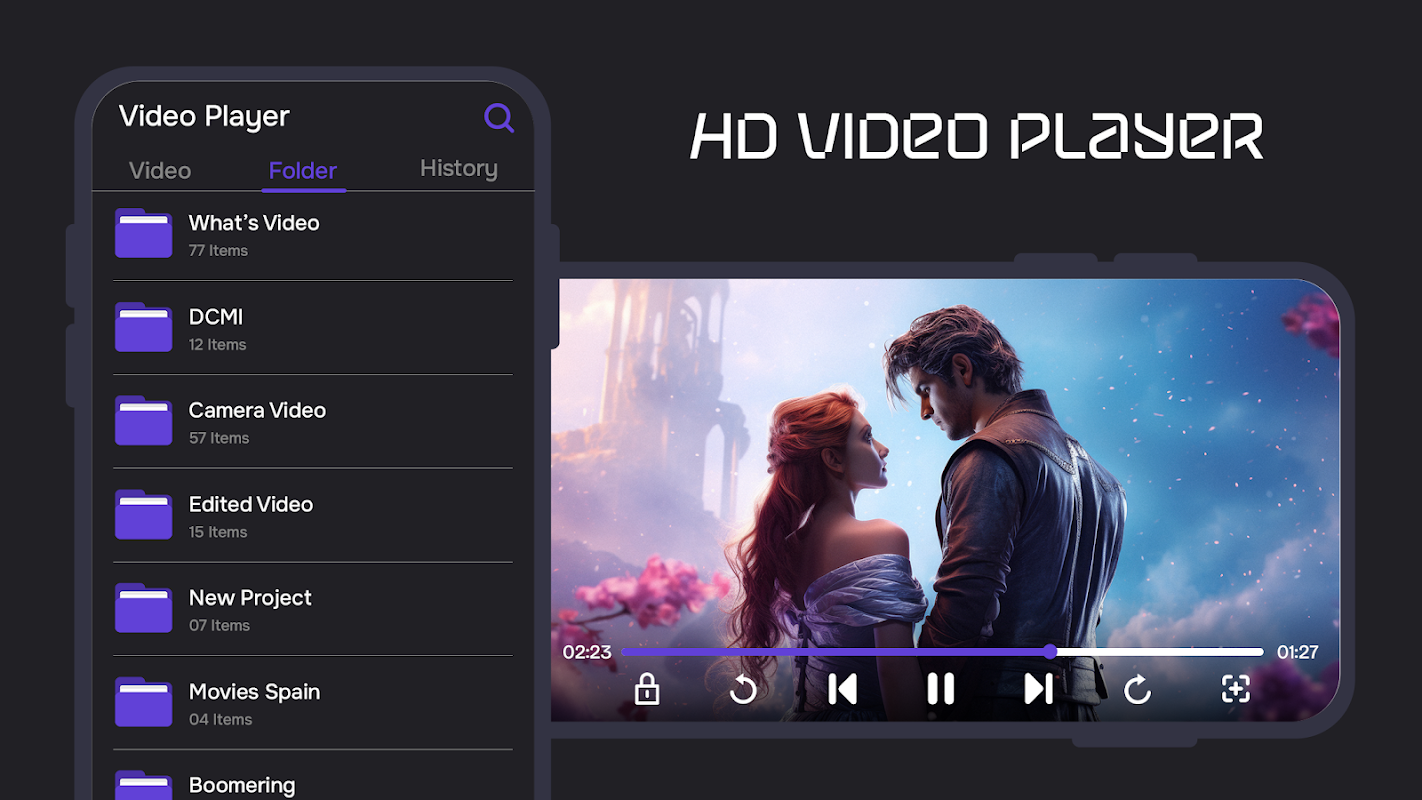
Task: Click the 57 Items count
Action: point(219,438)
